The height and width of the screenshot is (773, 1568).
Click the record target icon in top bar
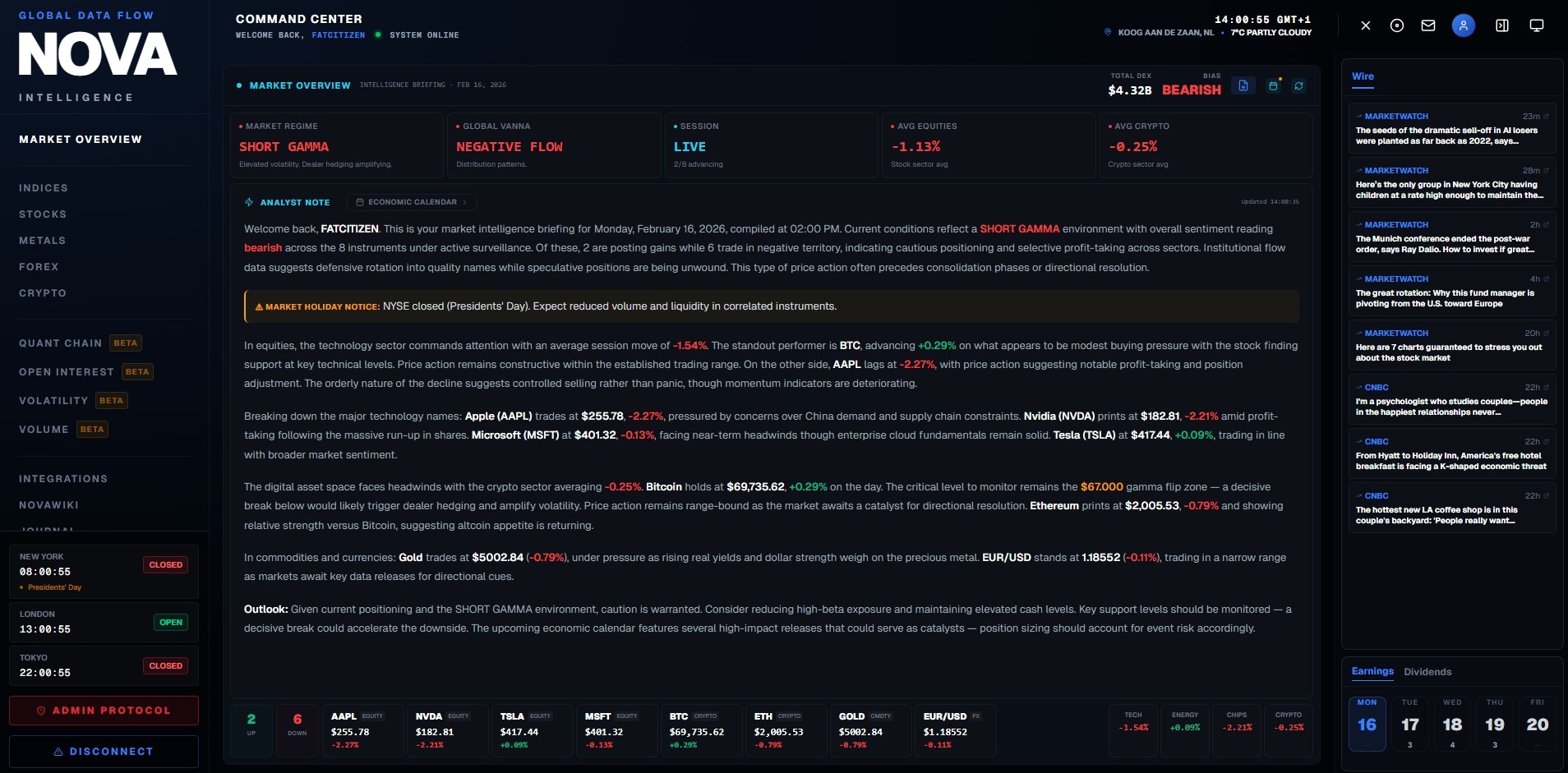[1396, 25]
